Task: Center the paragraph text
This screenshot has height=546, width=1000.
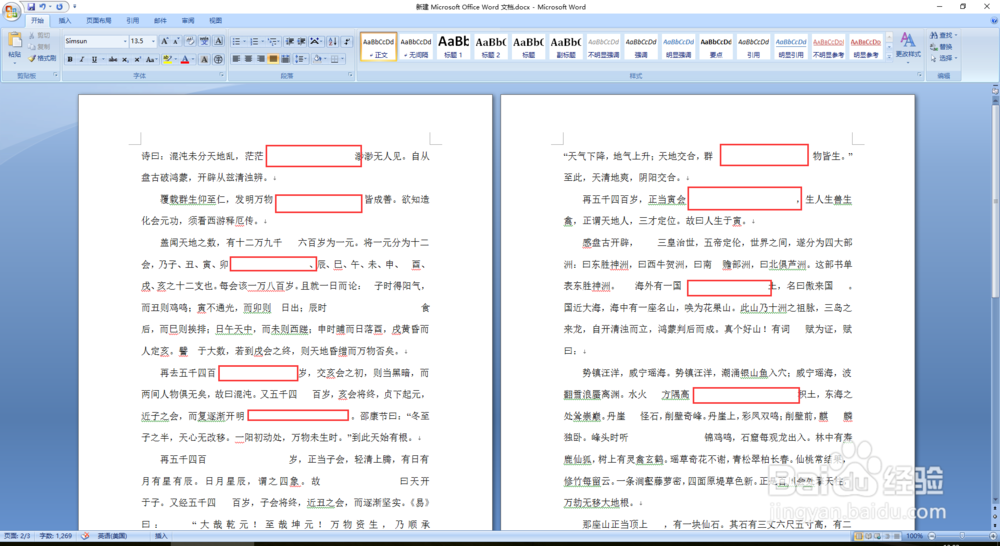Action: [248, 59]
